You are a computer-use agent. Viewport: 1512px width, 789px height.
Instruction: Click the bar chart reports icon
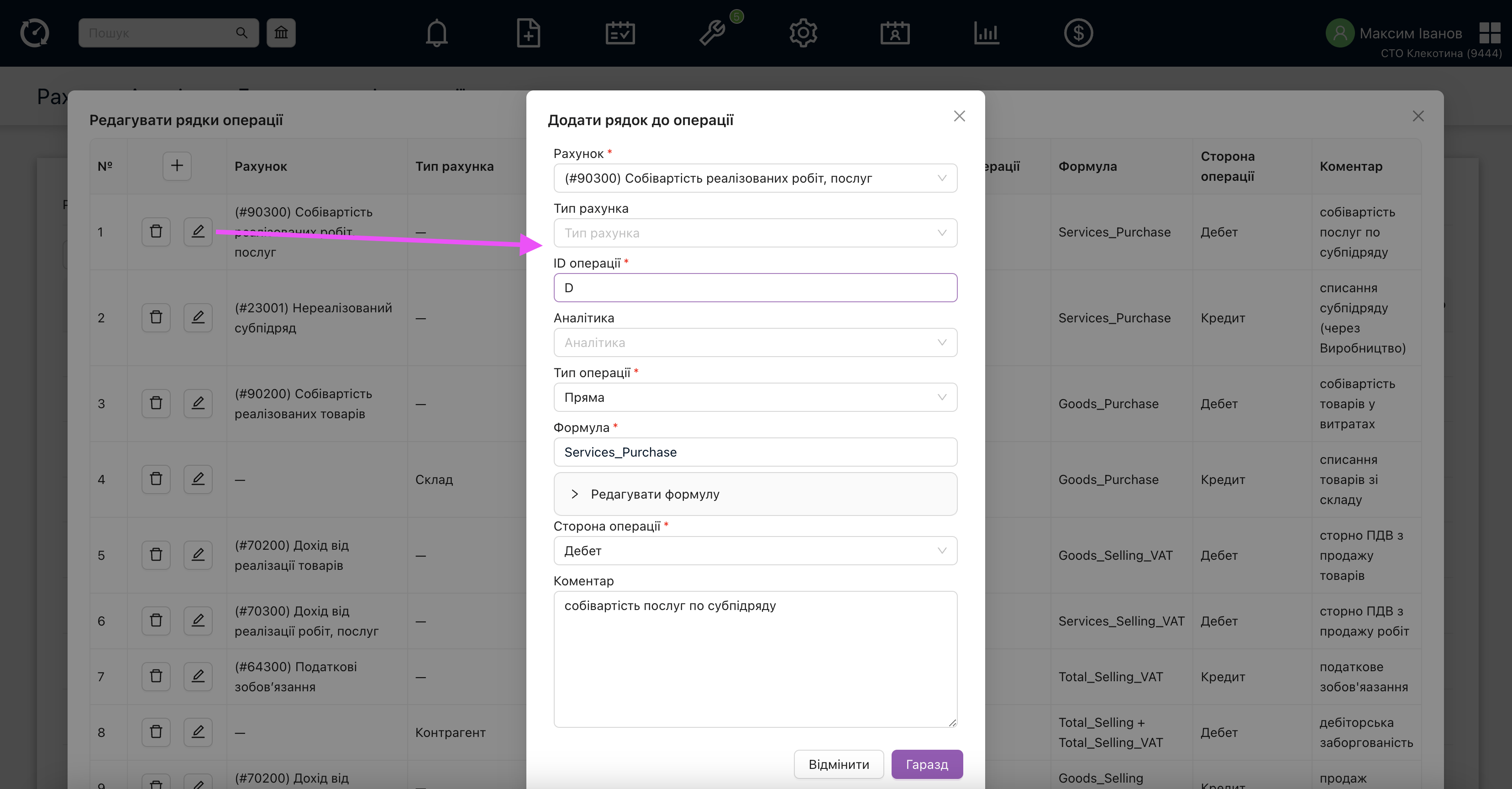[986, 33]
